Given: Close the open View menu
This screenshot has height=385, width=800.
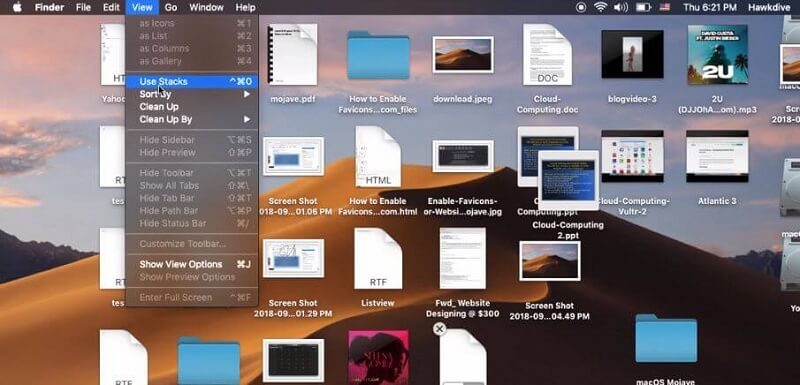Looking at the screenshot, I should [x=142, y=7].
